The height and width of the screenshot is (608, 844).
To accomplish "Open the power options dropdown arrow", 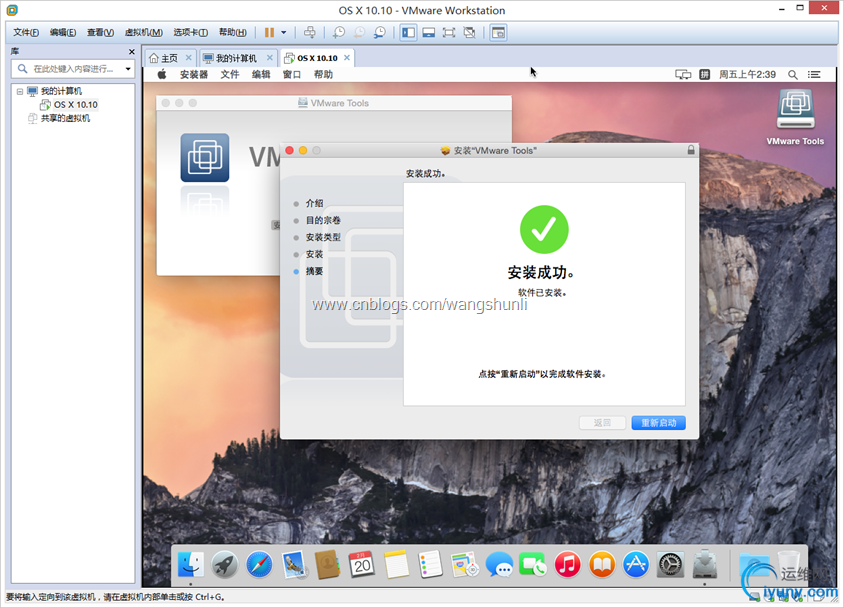I will point(284,33).
